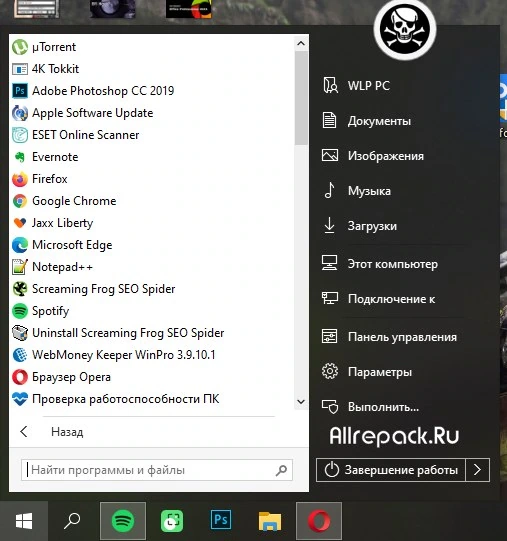This screenshot has height=541, width=507.
Task: Click the Google Chrome icon
Action: pyautogui.click(x=20, y=201)
